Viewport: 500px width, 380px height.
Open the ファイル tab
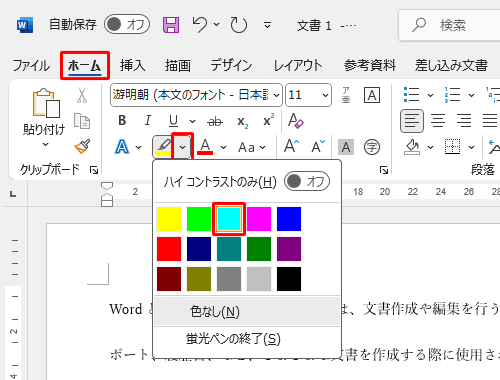click(31, 65)
